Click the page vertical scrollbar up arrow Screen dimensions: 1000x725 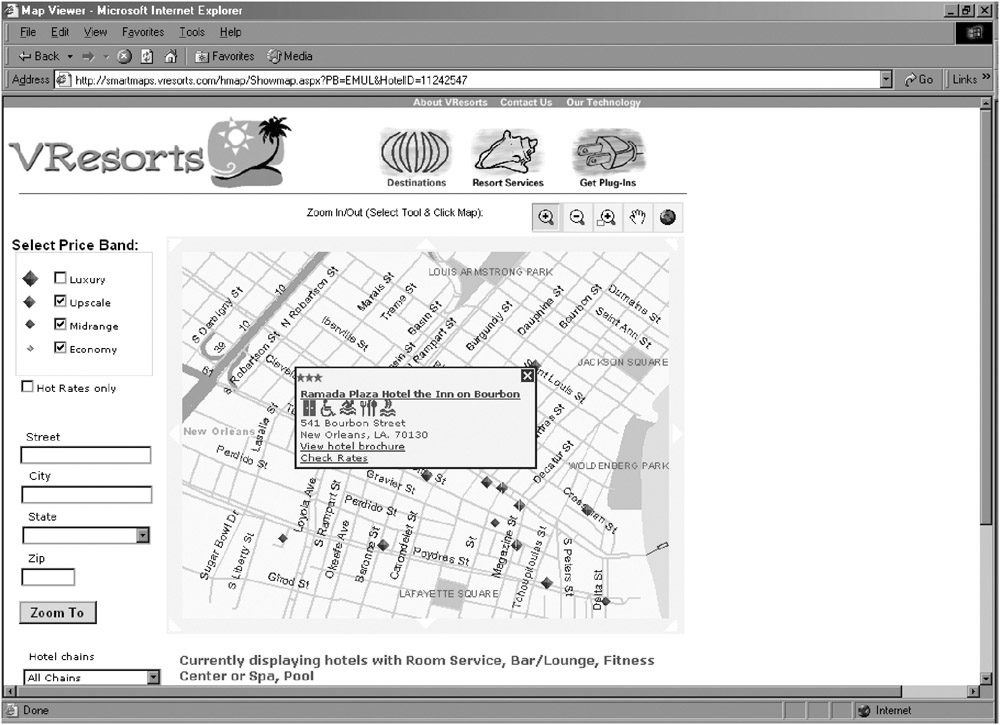(x=986, y=103)
